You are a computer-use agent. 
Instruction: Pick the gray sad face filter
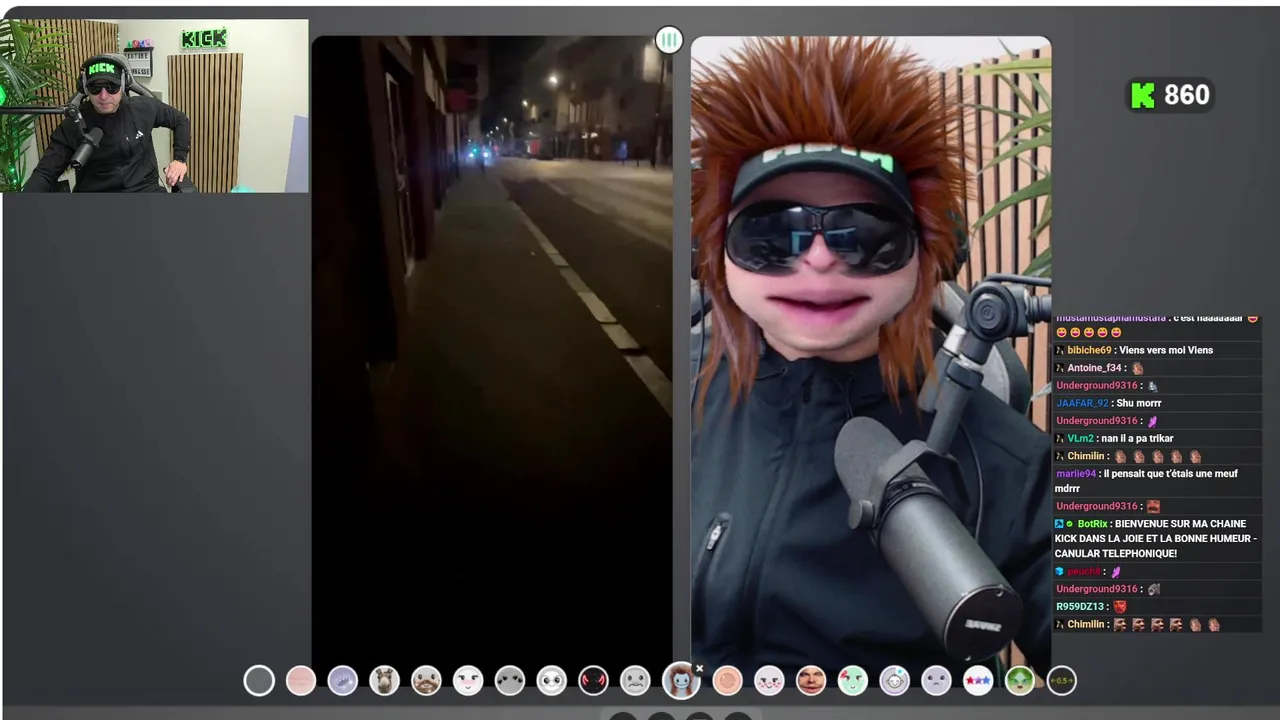(x=636, y=681)
